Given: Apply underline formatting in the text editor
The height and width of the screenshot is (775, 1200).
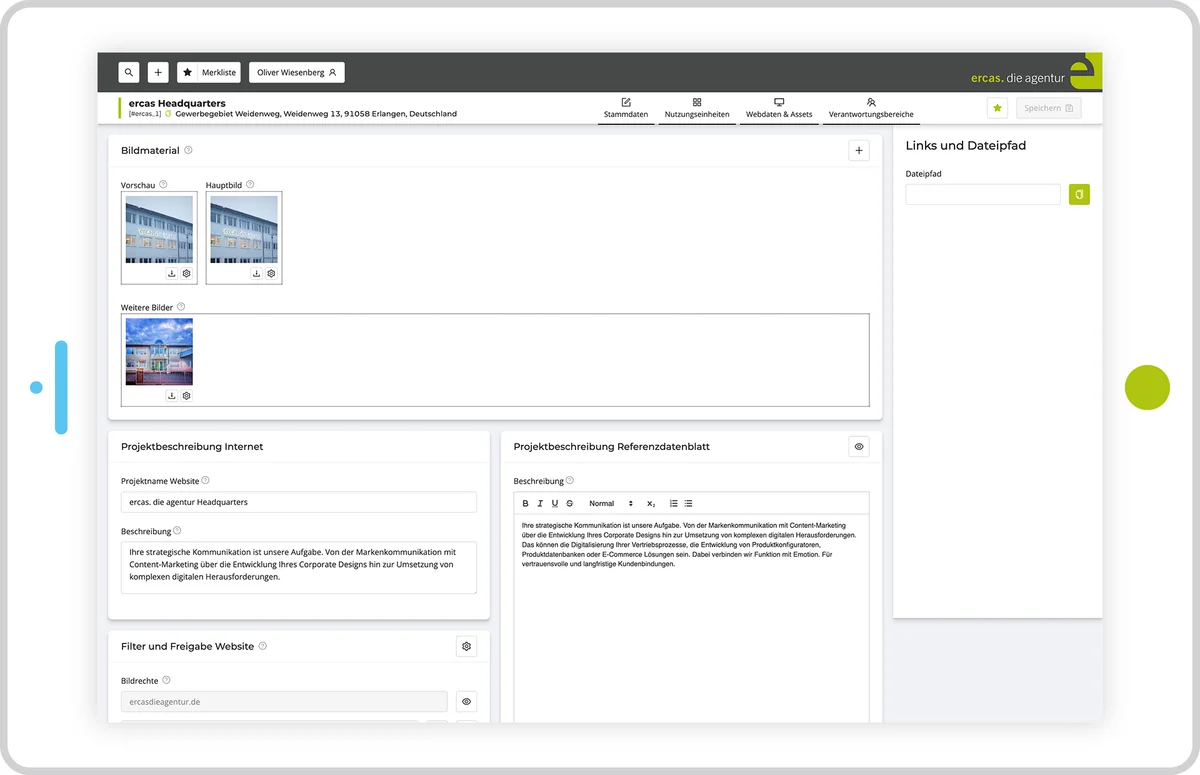Looking at the screenshot, I should point(555,503).
